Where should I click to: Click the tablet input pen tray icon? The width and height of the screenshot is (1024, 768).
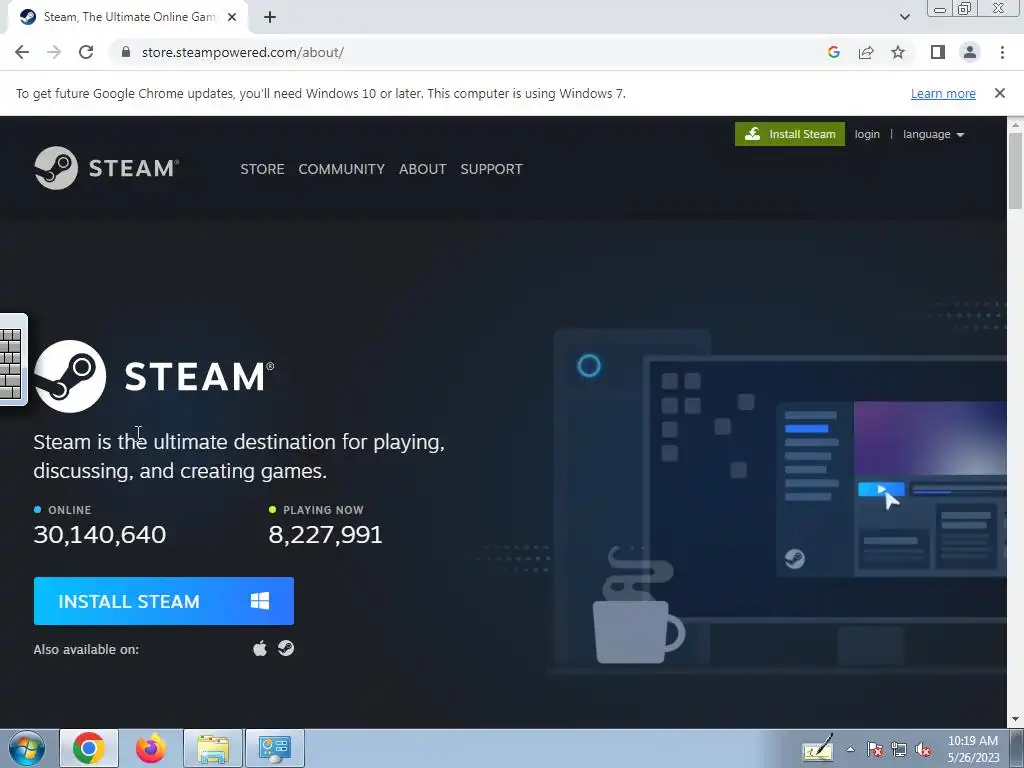click(818, 748)
